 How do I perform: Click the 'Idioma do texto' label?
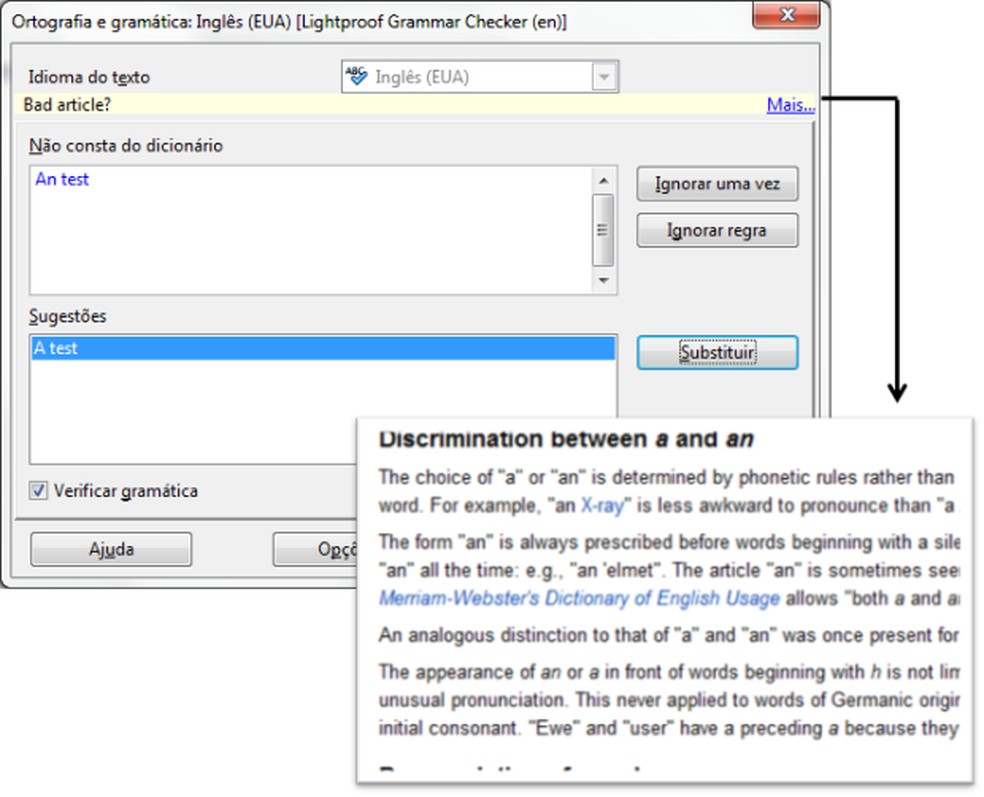(x=89, y=77)
